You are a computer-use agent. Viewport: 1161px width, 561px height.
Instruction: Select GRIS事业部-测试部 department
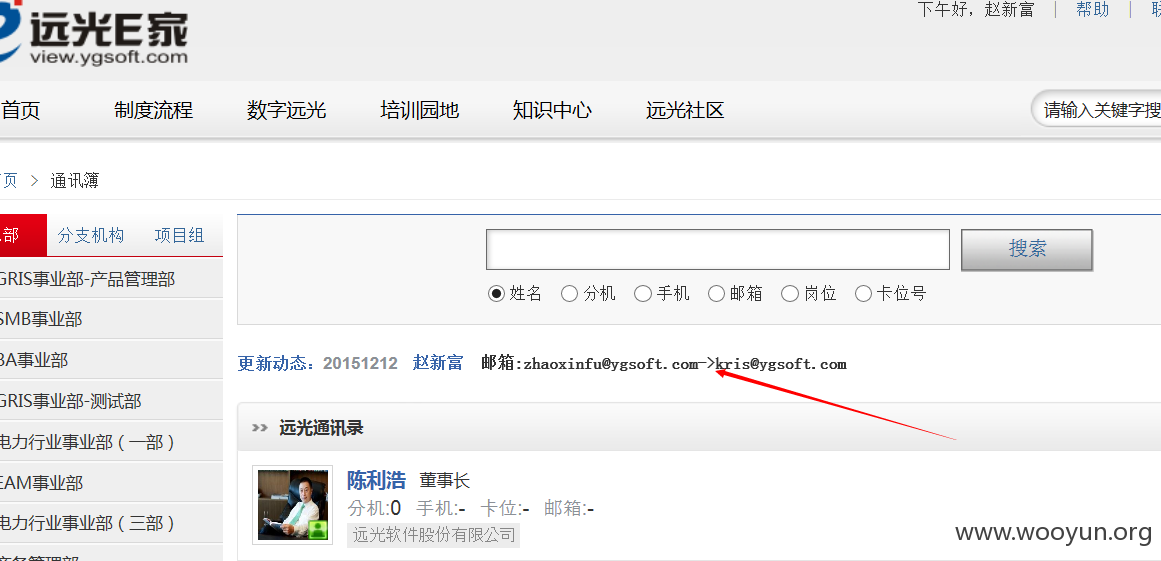[x=111, y=401]
